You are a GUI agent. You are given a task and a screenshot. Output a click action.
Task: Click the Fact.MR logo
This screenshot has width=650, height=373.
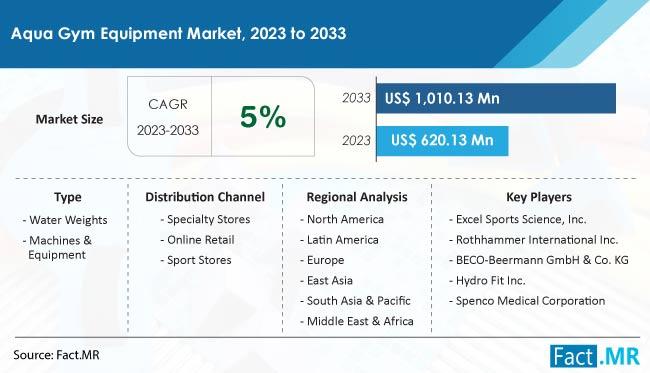[x=595, y=356]
